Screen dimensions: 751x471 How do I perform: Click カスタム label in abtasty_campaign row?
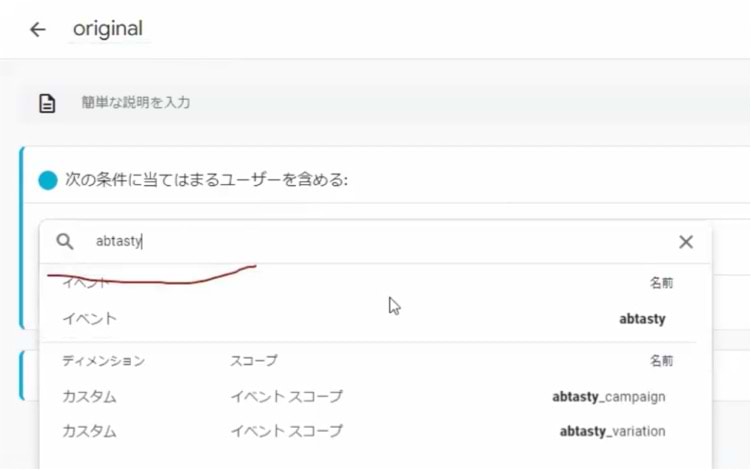click(x=90, y=397)
